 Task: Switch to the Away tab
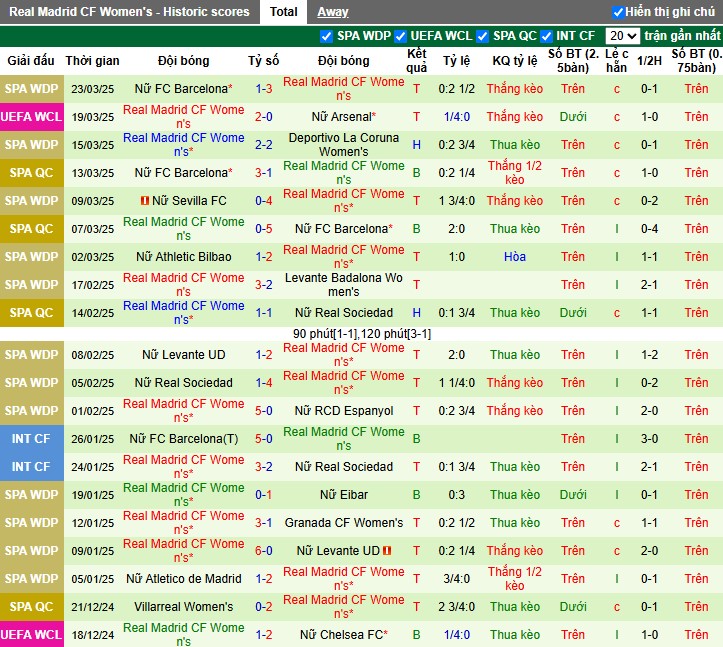[x=332, y=12]
